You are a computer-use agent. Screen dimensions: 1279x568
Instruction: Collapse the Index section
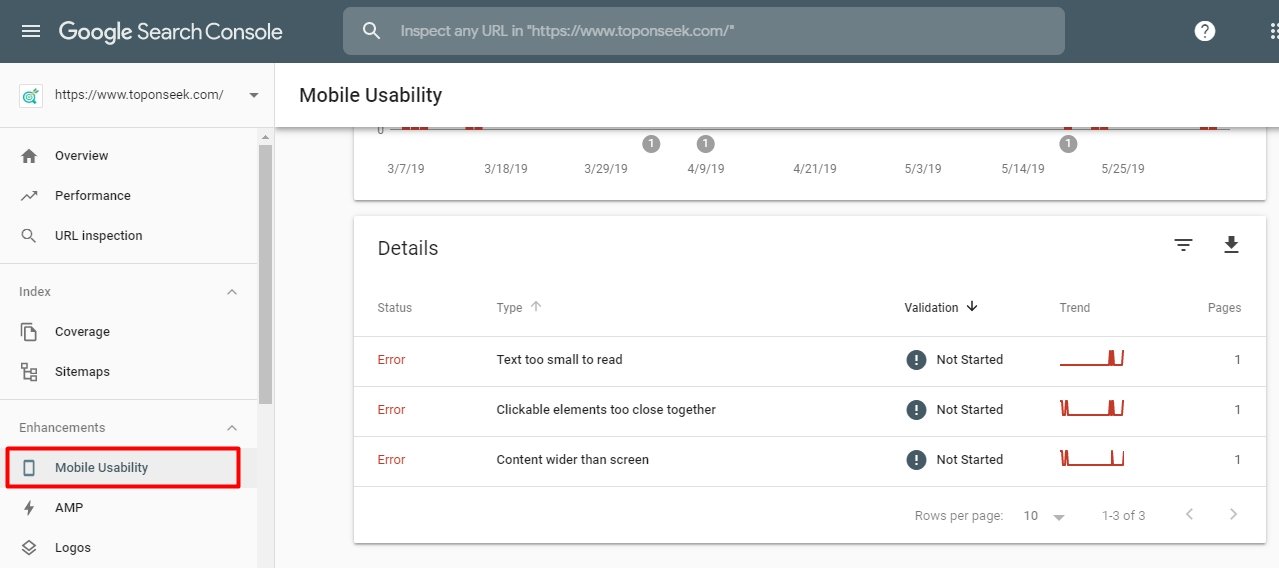point(232,292)
